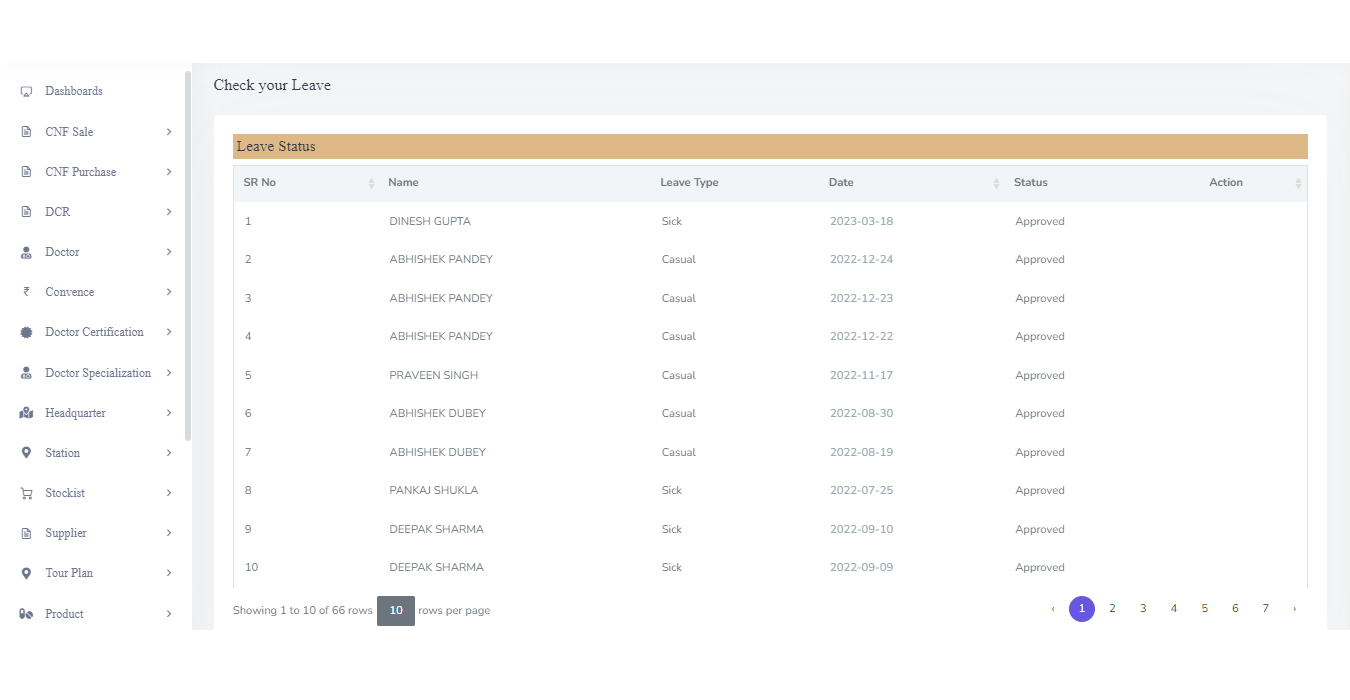
Task: Click the next page arrow
Action: pyautogui.click(x=1294, y=608)
